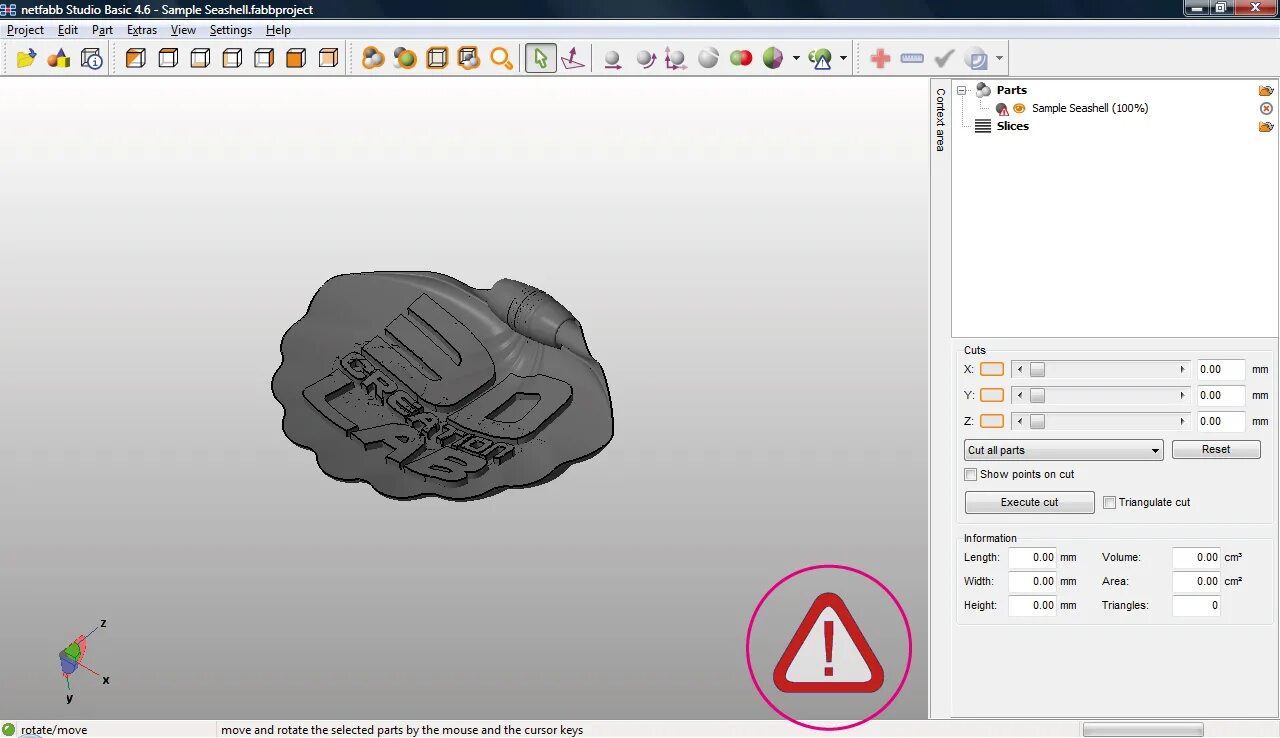
Task: Click the Z cut slider thumb
Action: coord(1037,421)
